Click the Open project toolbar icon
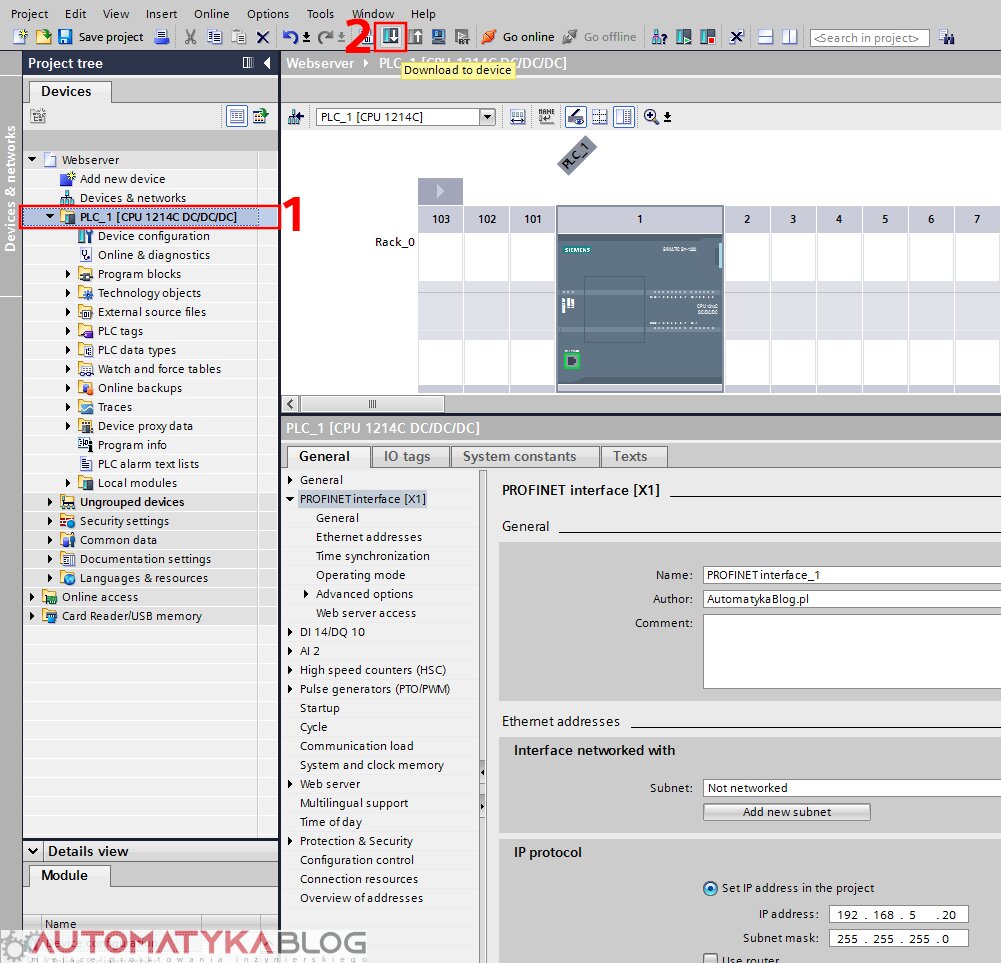The image size is (1001, 963). [x=43, y=37]
